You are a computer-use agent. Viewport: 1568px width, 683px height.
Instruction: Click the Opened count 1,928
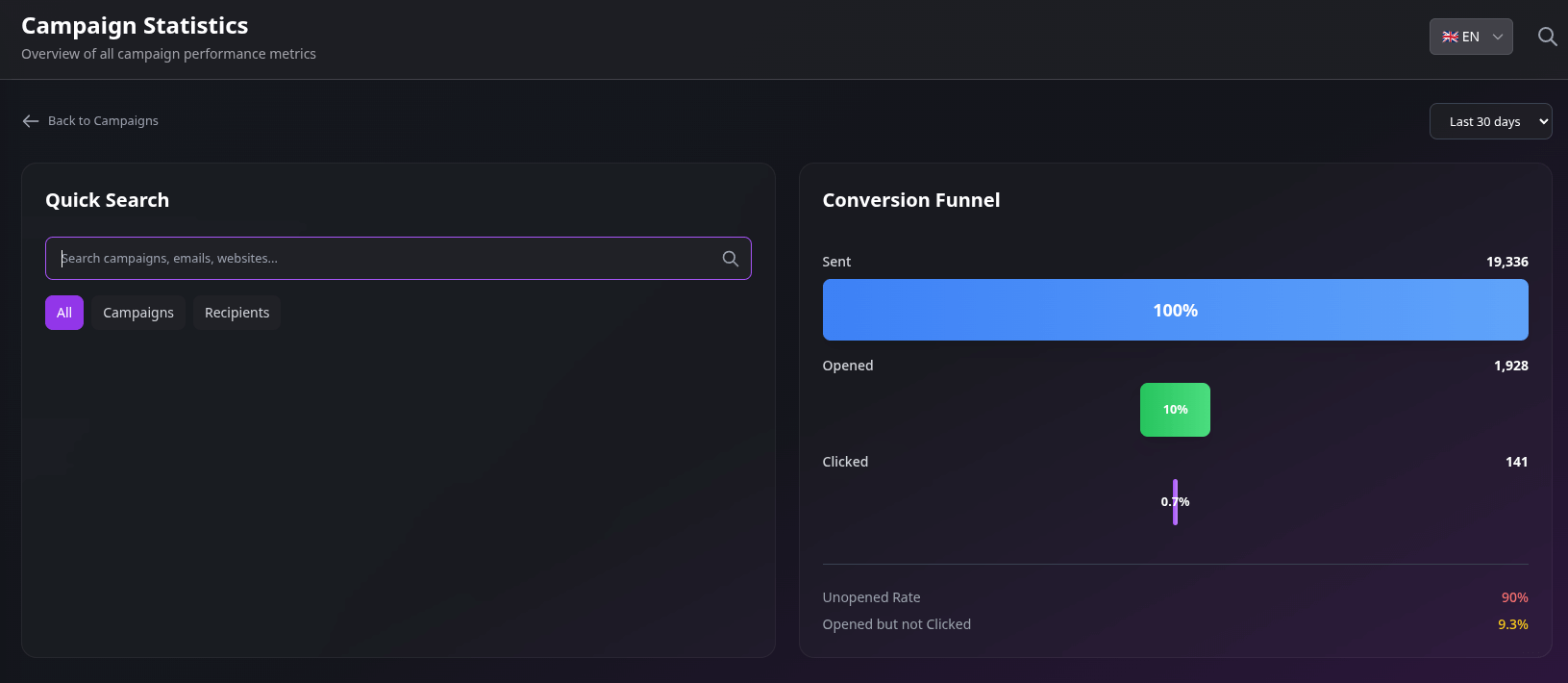pyautogui.click(x=1510, y=366)
